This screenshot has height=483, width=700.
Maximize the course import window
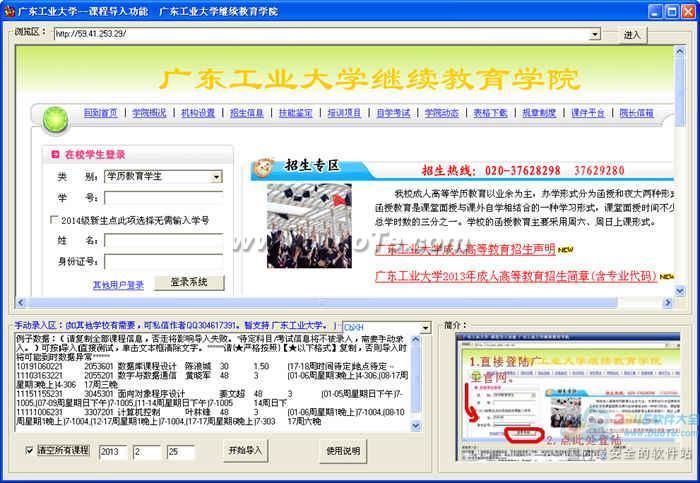(671, 11)
